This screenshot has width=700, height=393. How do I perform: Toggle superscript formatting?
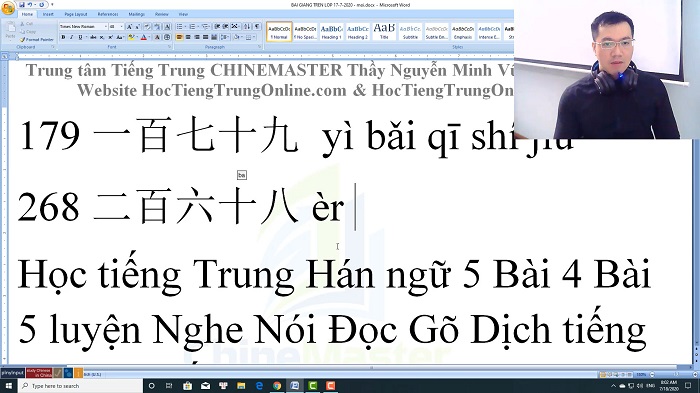point(110,37)
